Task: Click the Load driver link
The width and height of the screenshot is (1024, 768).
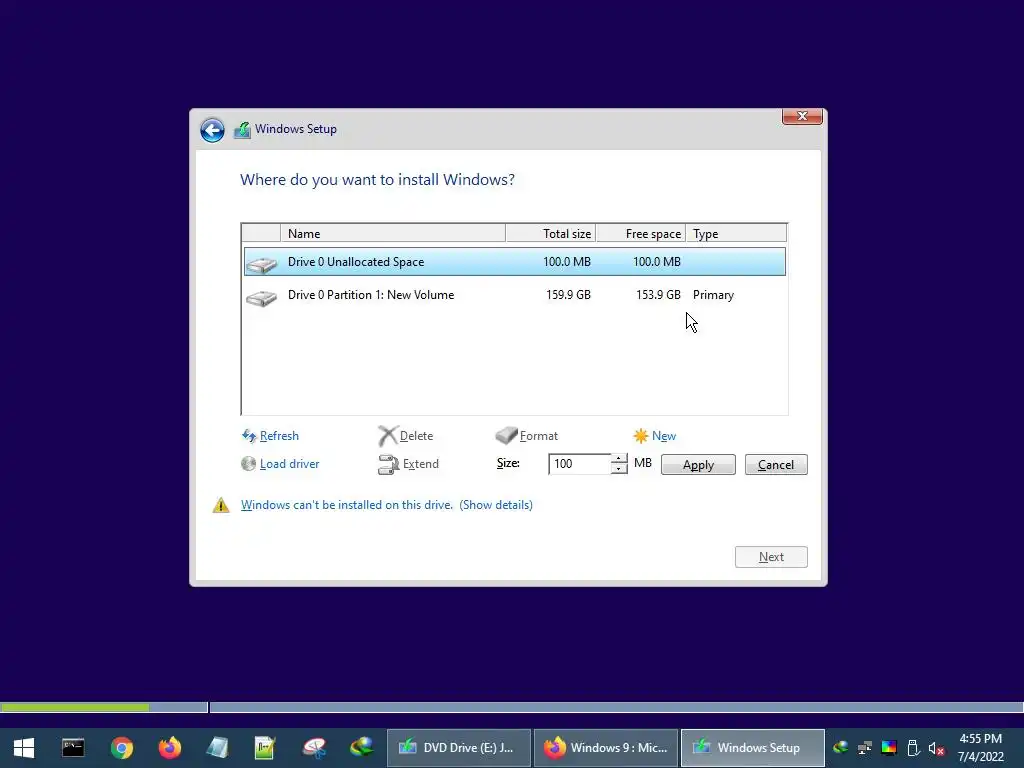Action: 289,464
